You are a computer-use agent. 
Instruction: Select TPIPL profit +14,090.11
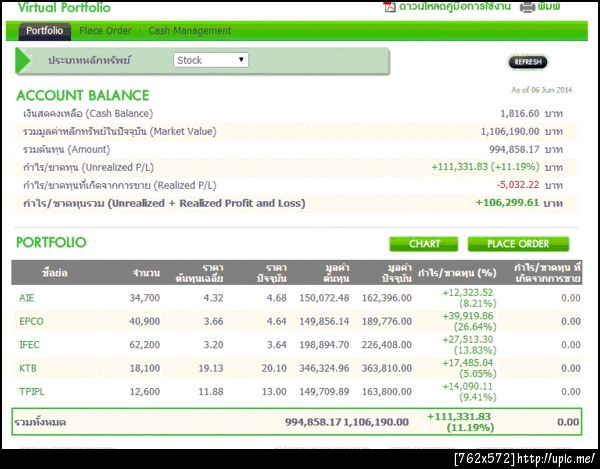[x=468, y=387]
